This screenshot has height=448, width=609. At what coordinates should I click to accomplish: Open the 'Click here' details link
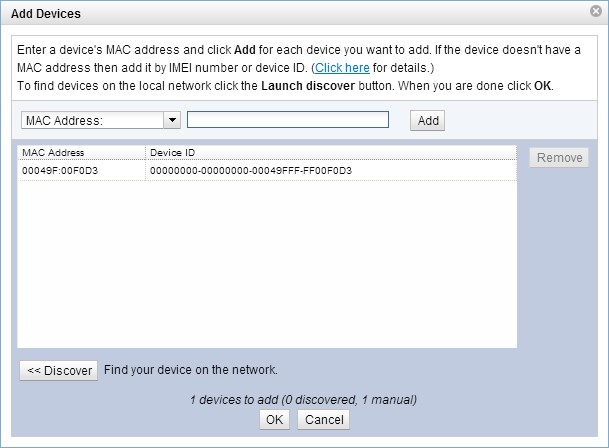click(341, 67)
